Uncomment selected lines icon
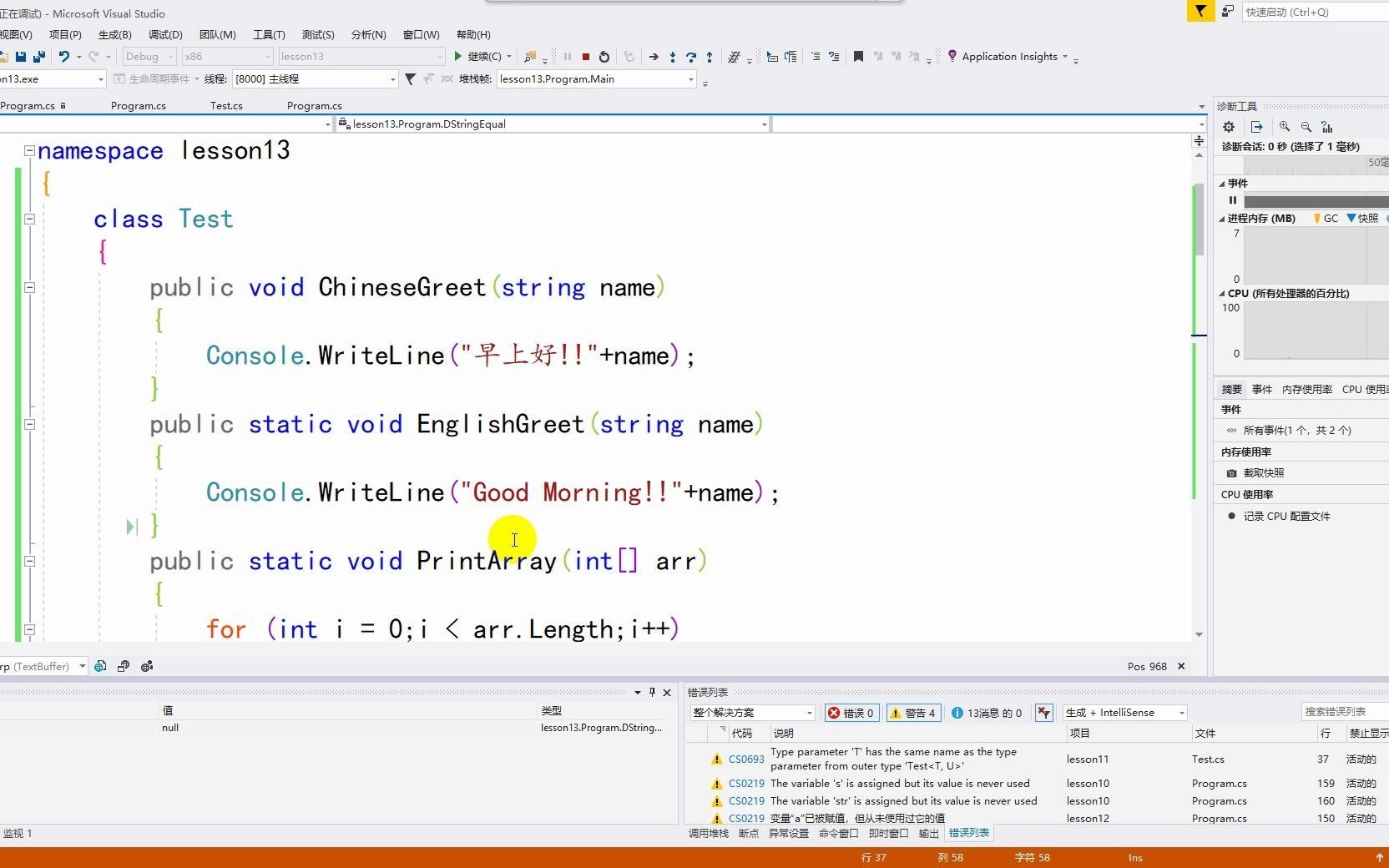 [x=834, y=57]
